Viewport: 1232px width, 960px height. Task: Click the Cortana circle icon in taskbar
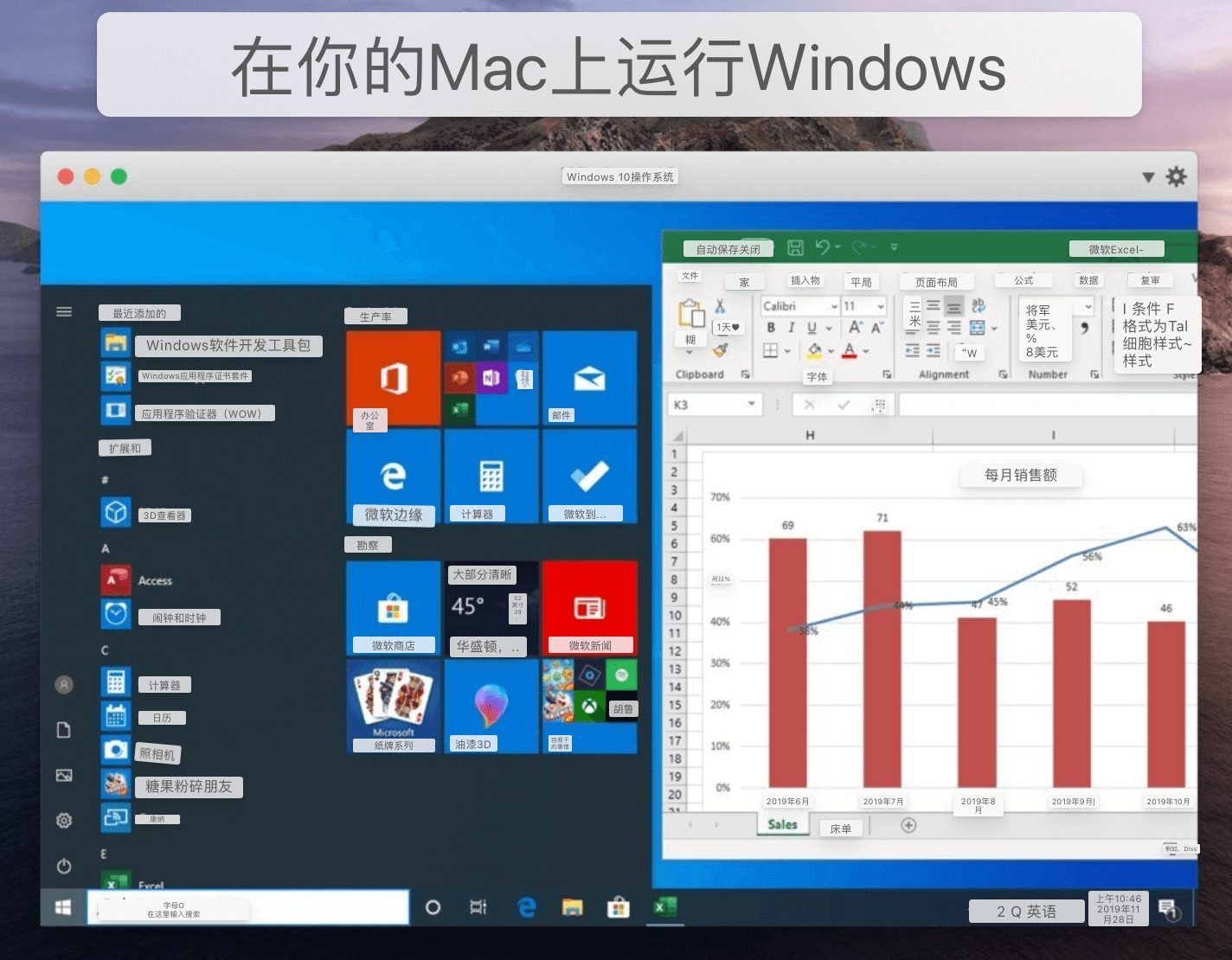pyautogui.click(x=433, y=907)
